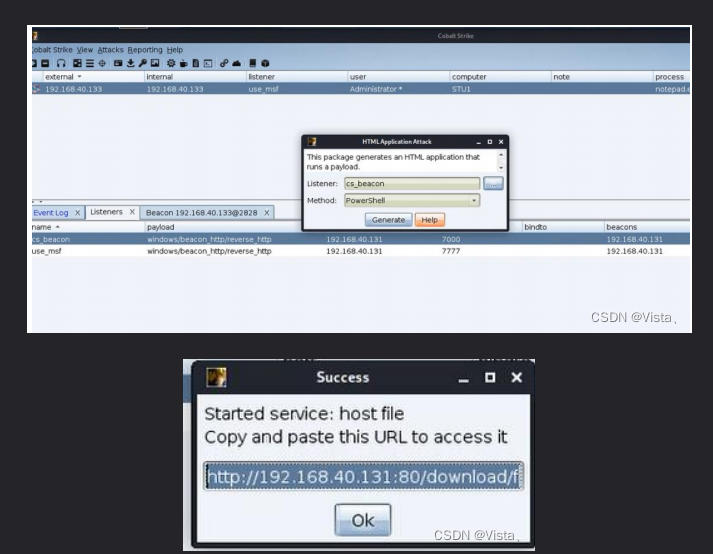Click port 7777 in listeners table

[x=451, y=251]
